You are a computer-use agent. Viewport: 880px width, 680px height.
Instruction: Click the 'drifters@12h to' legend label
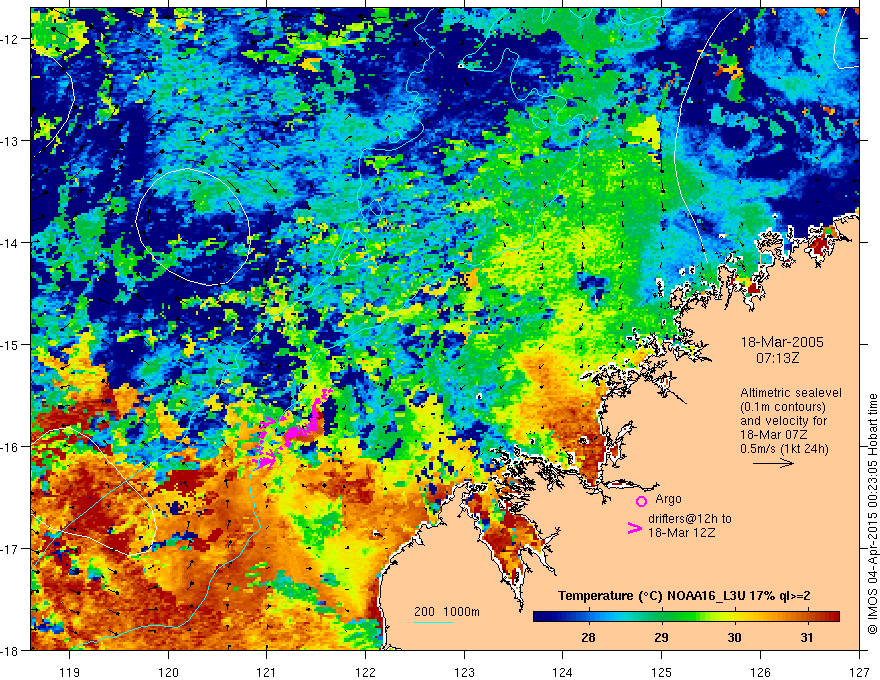pos(690,519)
